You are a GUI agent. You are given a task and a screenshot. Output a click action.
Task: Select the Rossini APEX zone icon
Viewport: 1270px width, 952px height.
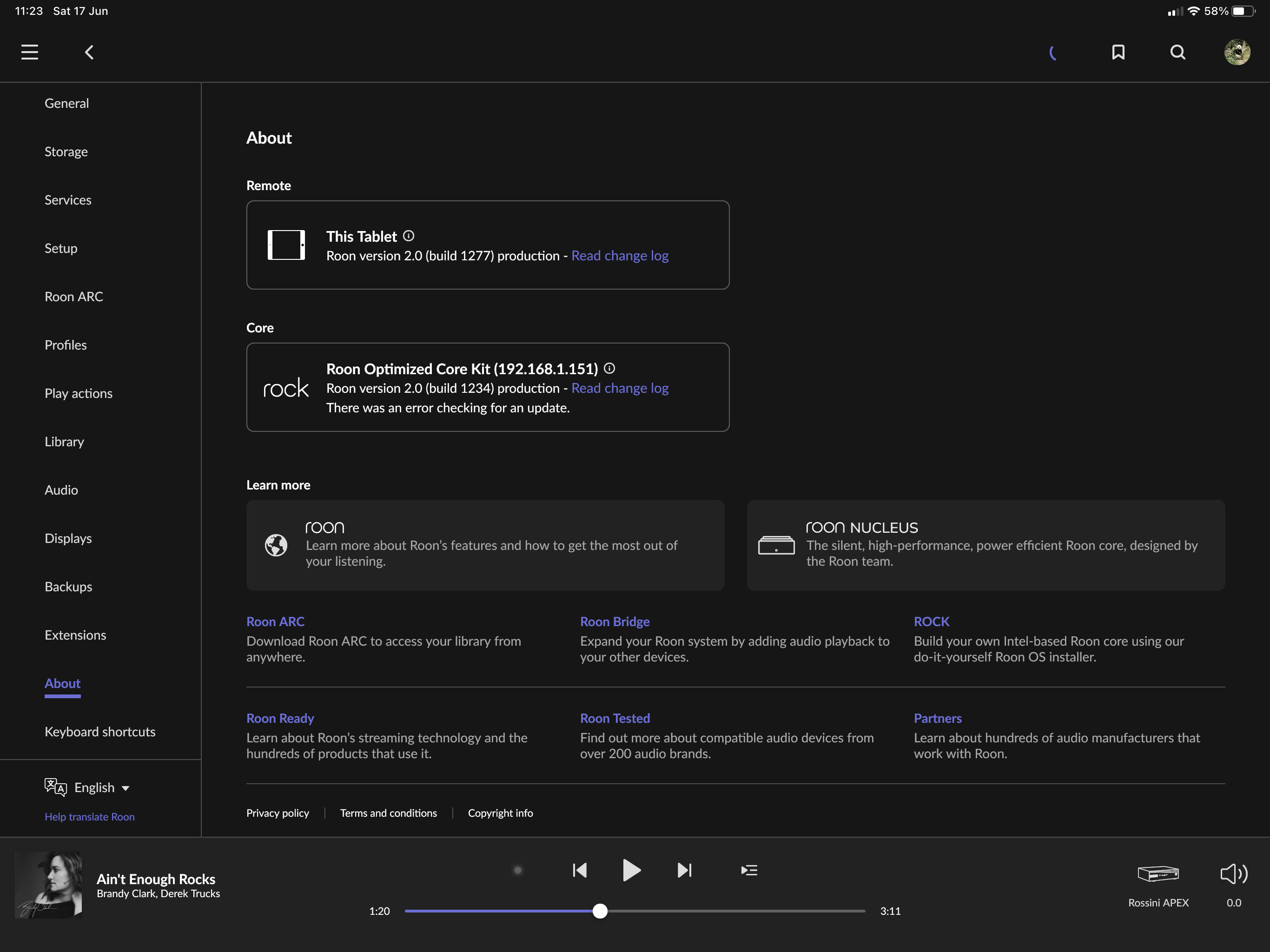(x=1158, y=874)
